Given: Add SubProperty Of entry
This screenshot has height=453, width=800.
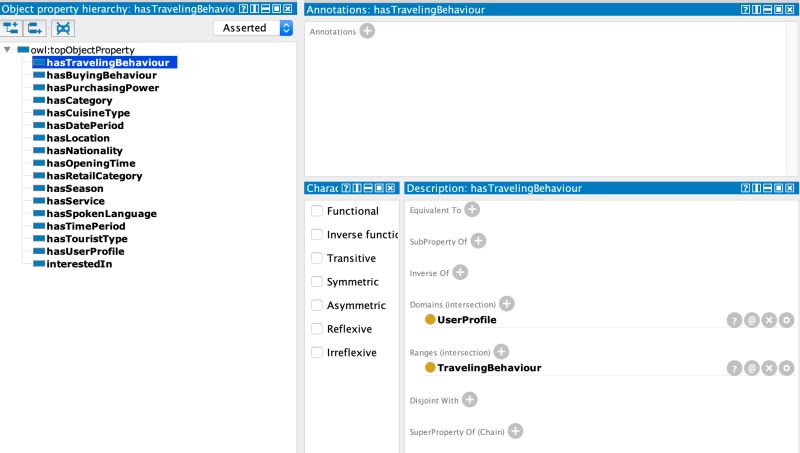Looking at the screenshot, I should pyautogui.click(x=478, y=241).
